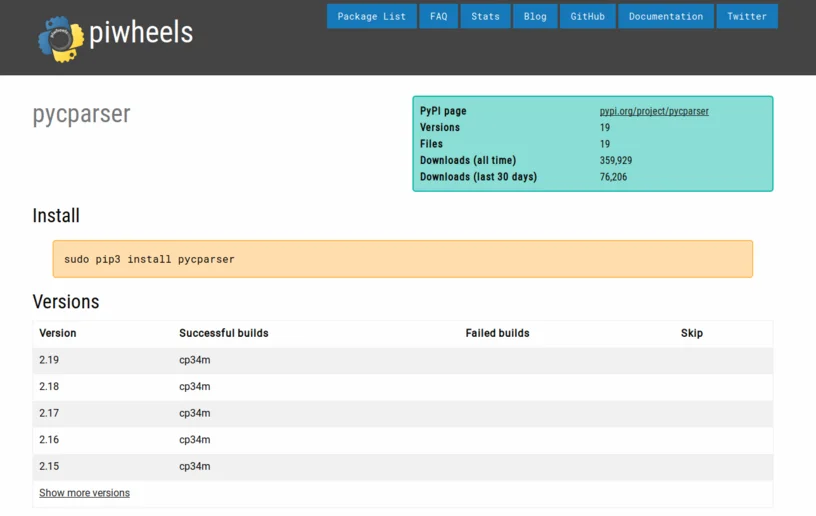Click the Successful builds column header
Image resolution: width=816 pixels, height=516 pixels.
[x=224, y=333]
